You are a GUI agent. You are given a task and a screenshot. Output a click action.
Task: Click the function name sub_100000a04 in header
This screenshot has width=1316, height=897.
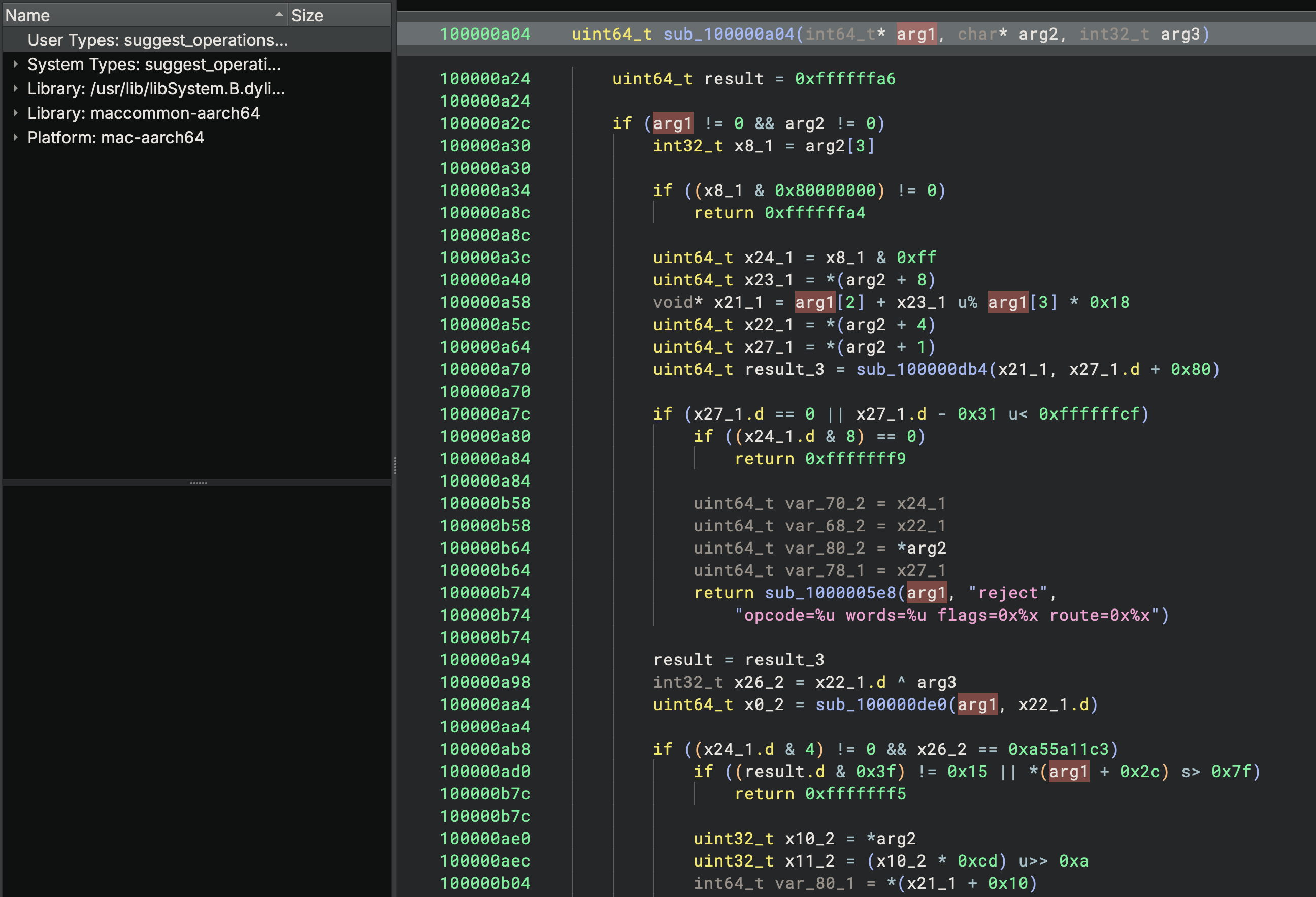pos(729,35)
